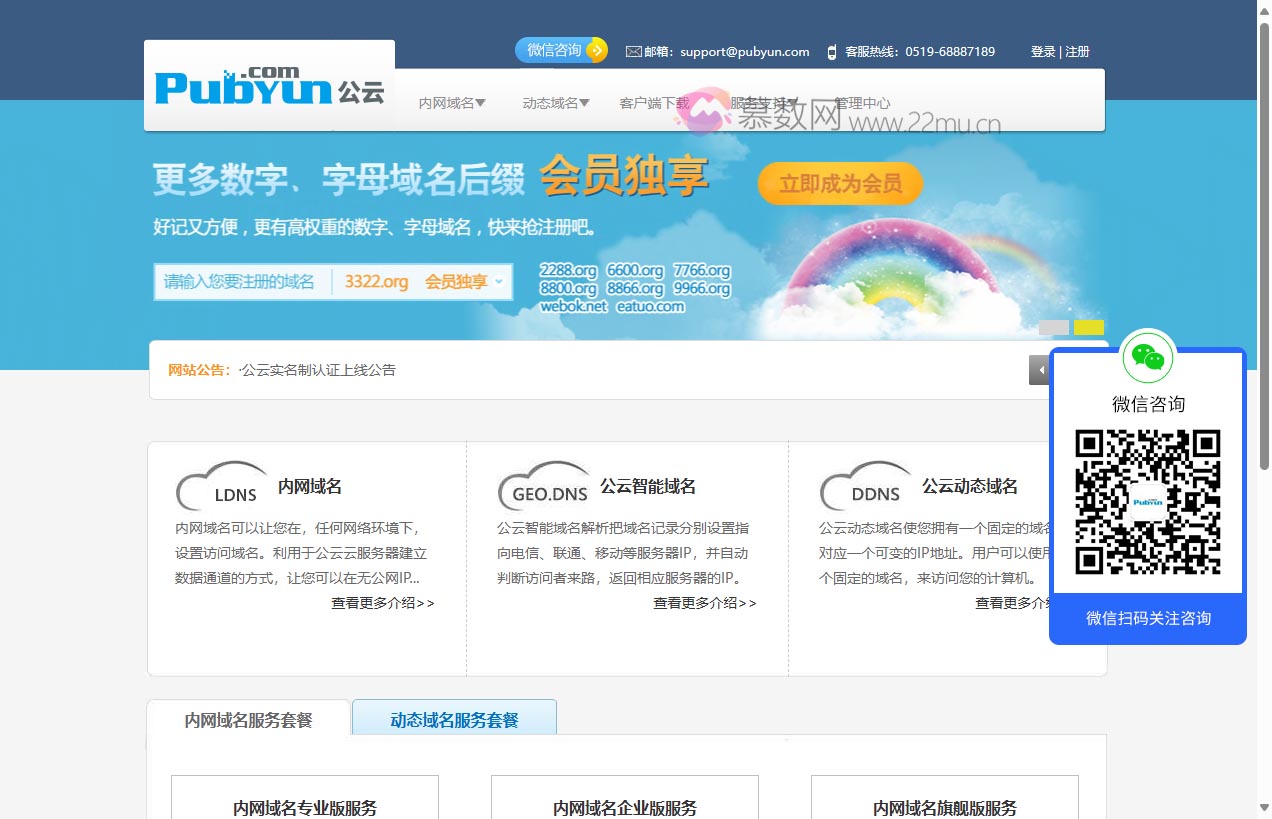The height and width of the screenshot is (819, 1272).
Task: Click the email envelope icon in the header
Action: pyautogui.click(x=633, y=51)
